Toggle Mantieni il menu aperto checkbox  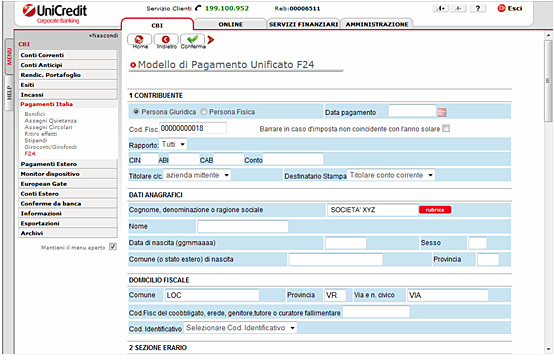113,247
